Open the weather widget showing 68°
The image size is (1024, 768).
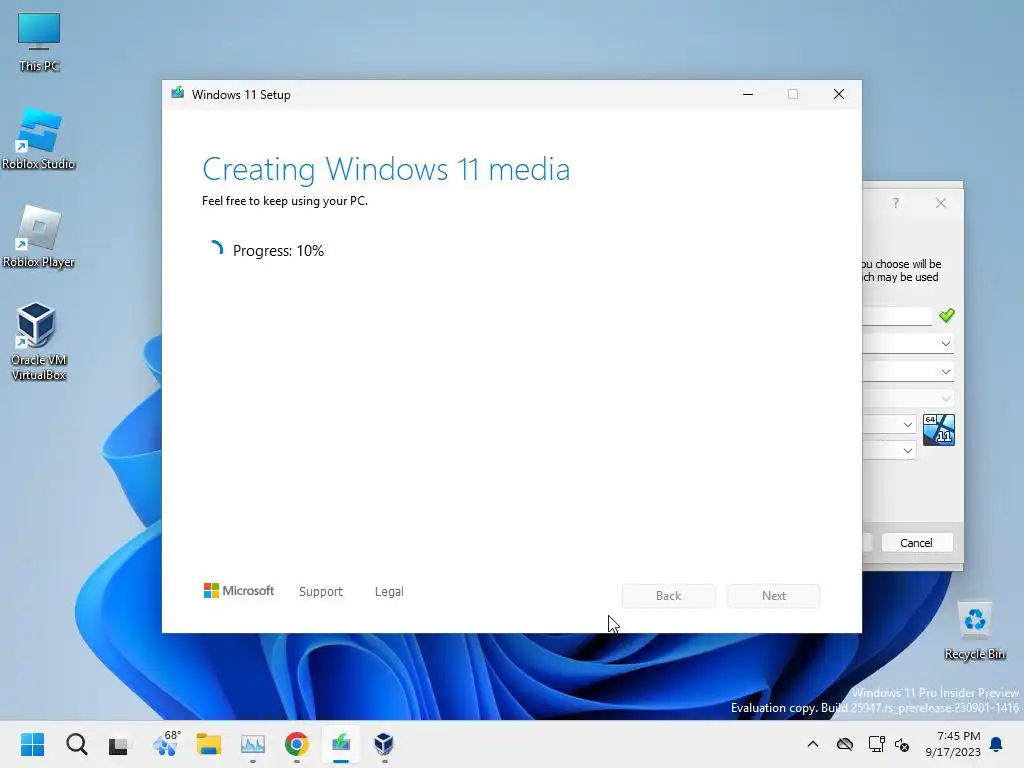[166, 743]
